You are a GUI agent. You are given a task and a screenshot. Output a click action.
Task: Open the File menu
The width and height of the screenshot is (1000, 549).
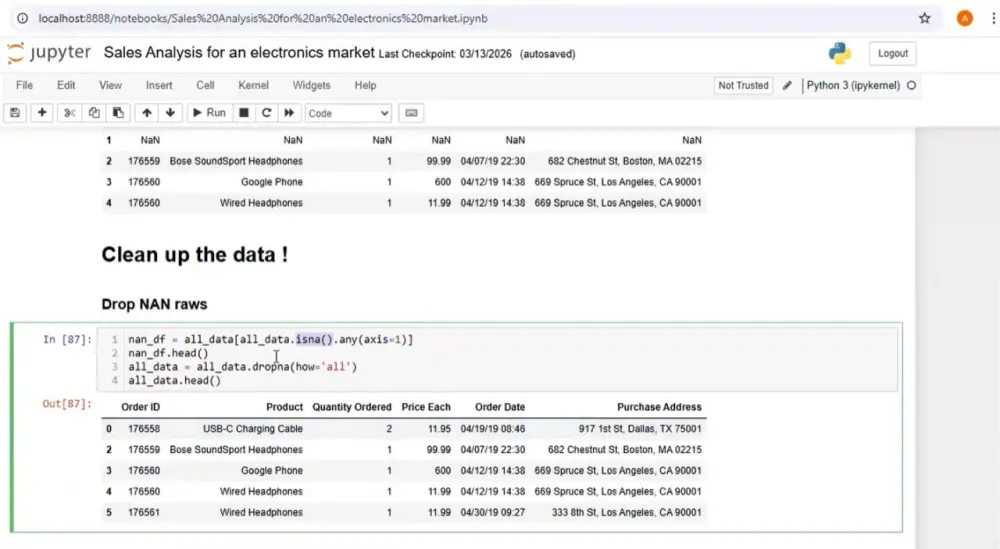click(24, 85)
